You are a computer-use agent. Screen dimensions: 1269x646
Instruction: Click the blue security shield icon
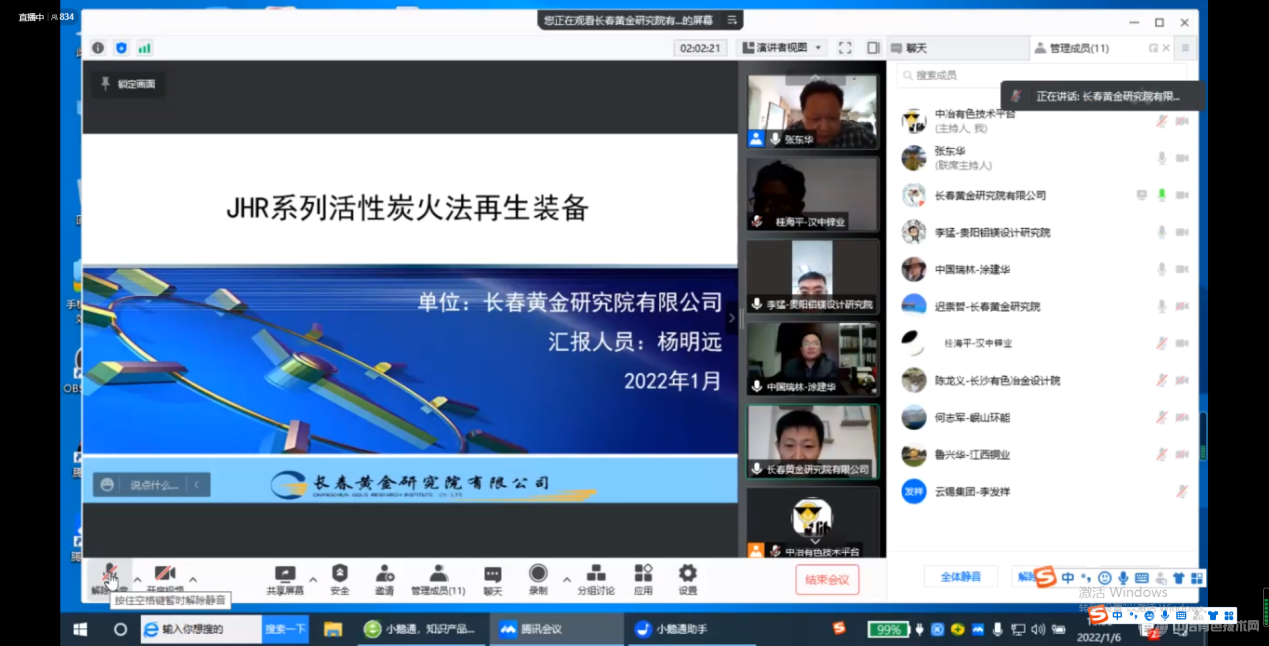pos(121,47)
